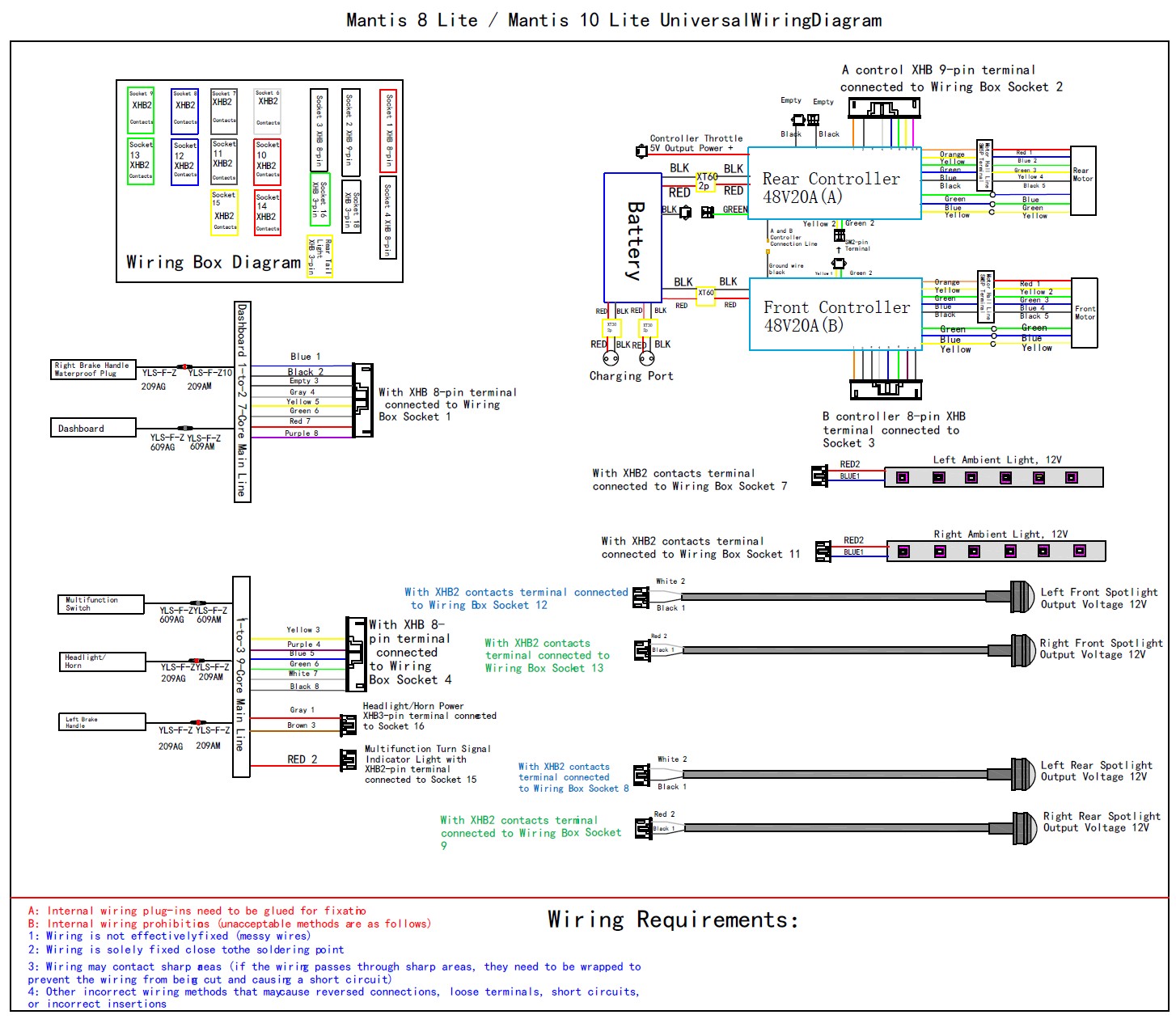Click the "Left Front Spotlight" label
The height and width of the screenshot is (1019, 1176).
click(1098, 592)
